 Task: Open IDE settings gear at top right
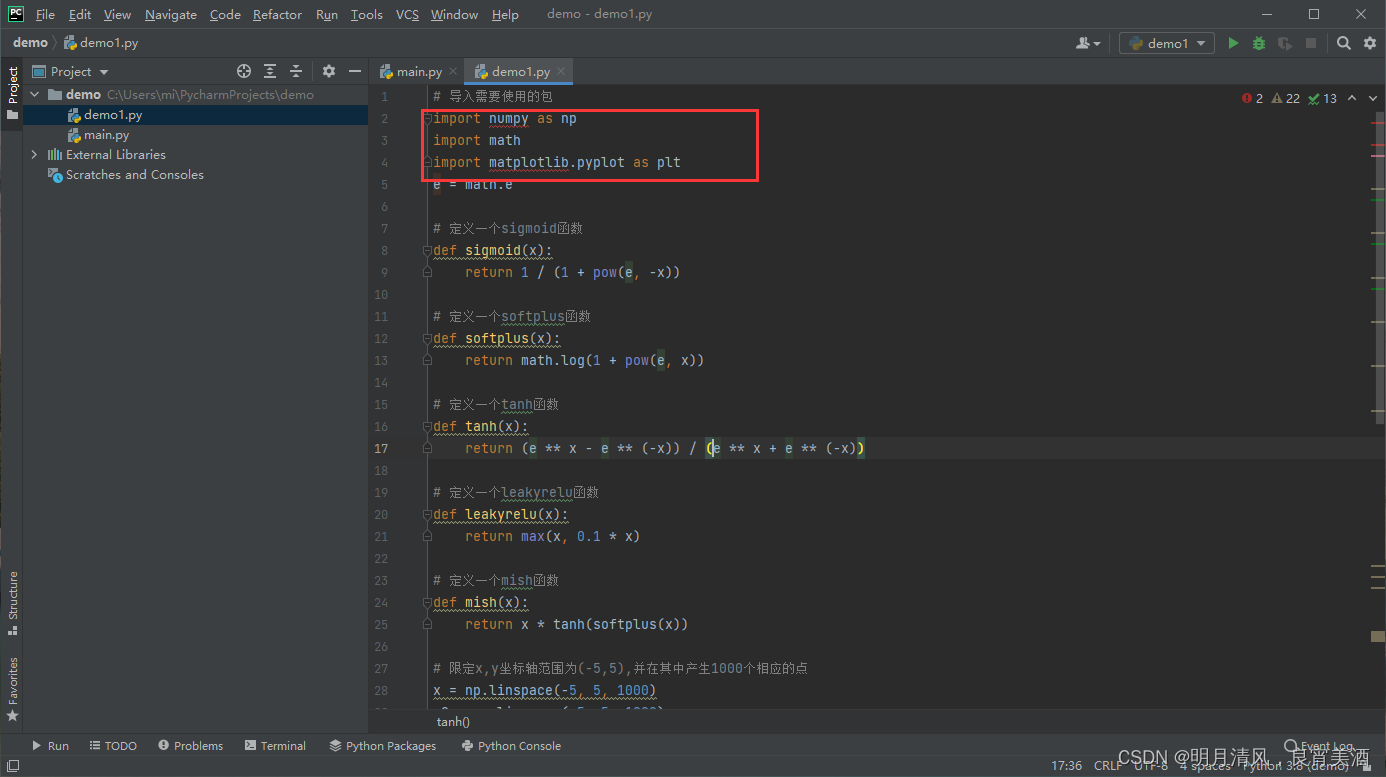coord(1369,43)
